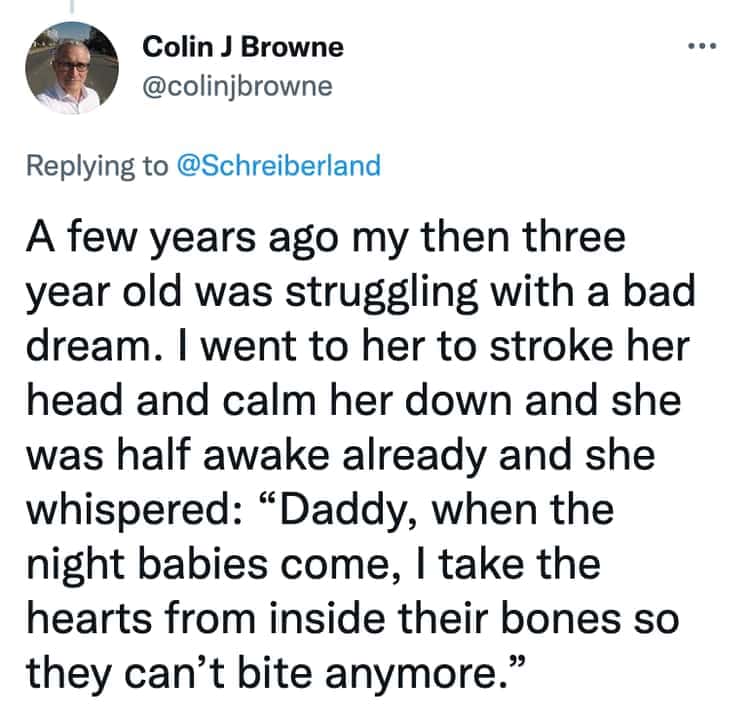The image size is (750, 719).
Task: Open the @Schreiberland mention link
Action: tap(277, 165)
